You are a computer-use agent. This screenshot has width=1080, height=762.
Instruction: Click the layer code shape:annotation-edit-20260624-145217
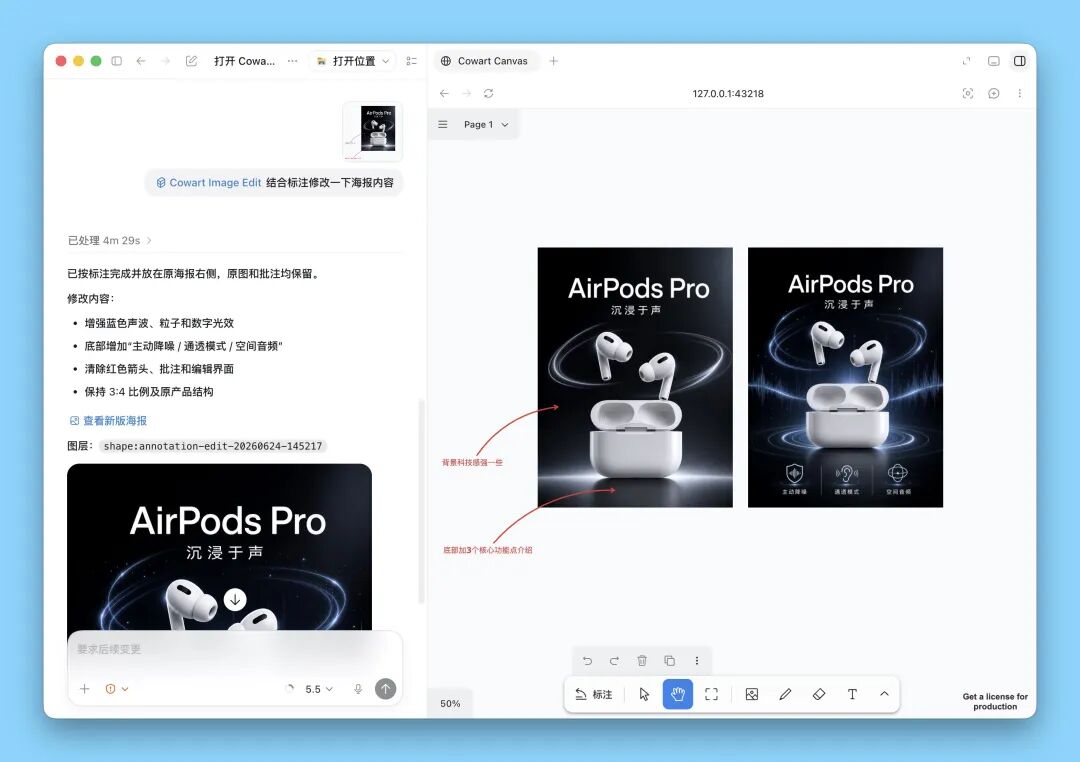(213, 446)
